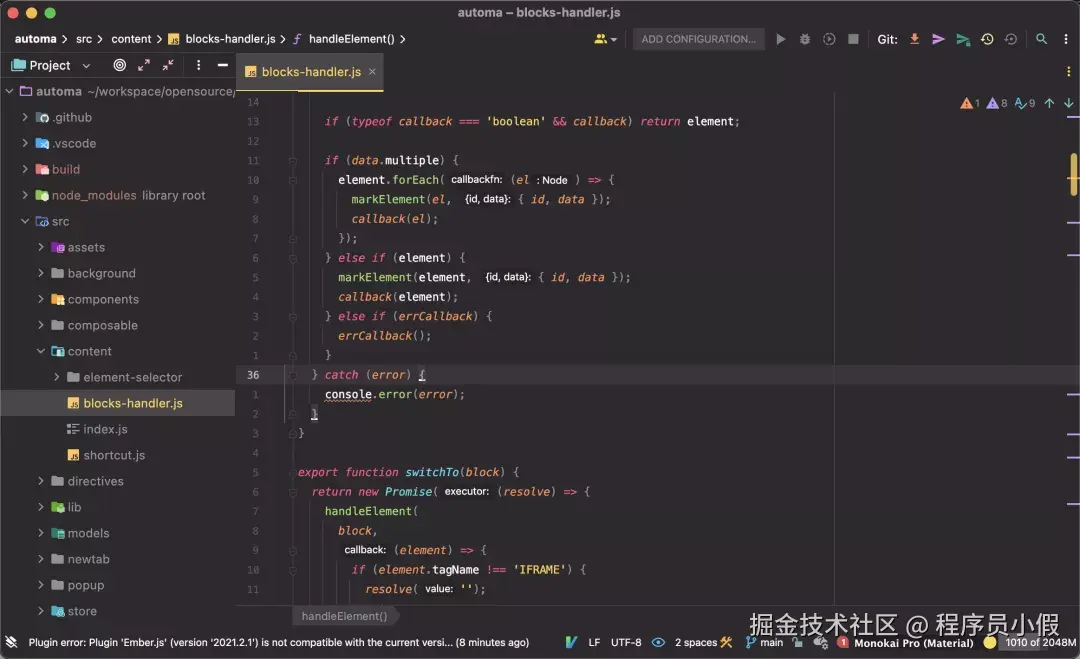1080x659 pixels.
Task: Toggle file writable state with the lock icon
Action: (x=795, y=643)
